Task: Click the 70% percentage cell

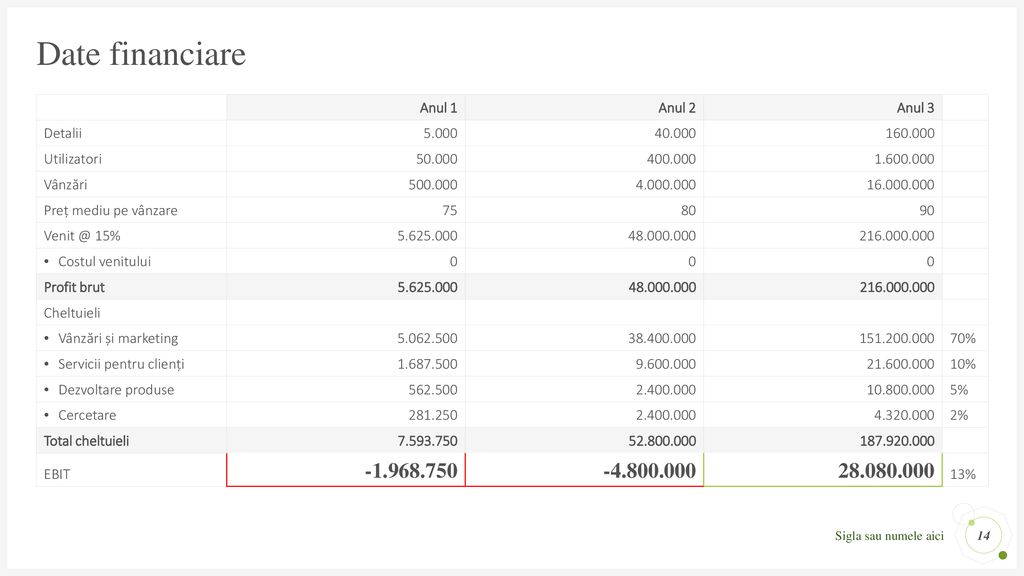Action: (x=963, y=338)
